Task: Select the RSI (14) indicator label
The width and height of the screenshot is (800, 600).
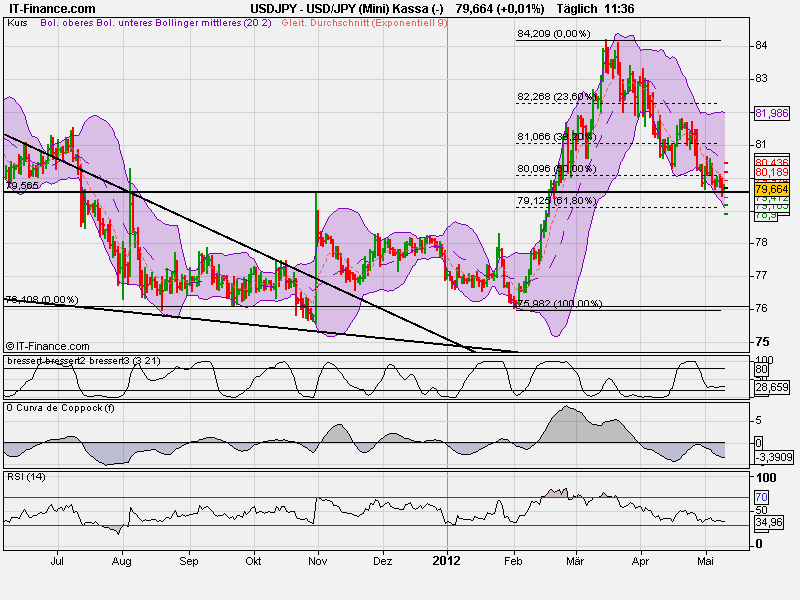Action: [26, 477]
